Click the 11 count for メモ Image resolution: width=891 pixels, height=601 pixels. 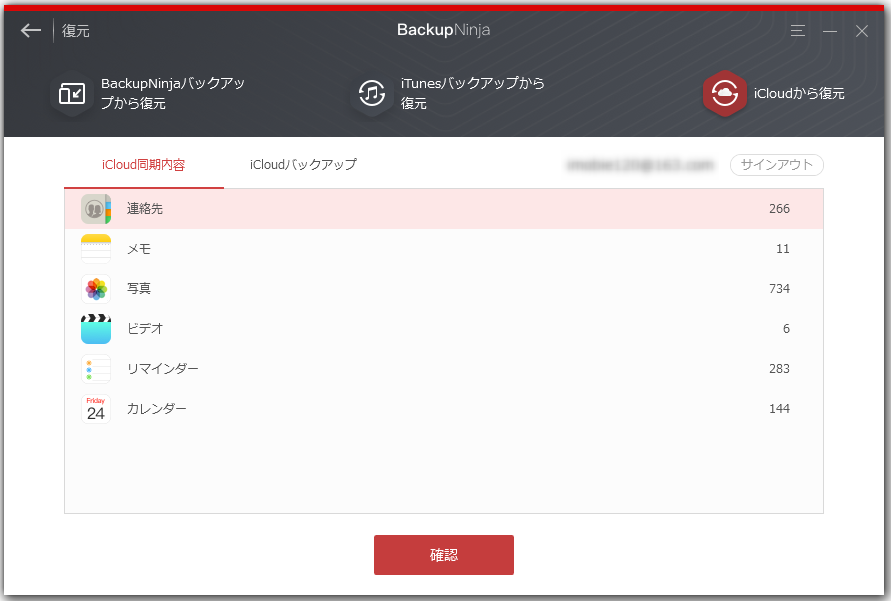pos(782,249)
